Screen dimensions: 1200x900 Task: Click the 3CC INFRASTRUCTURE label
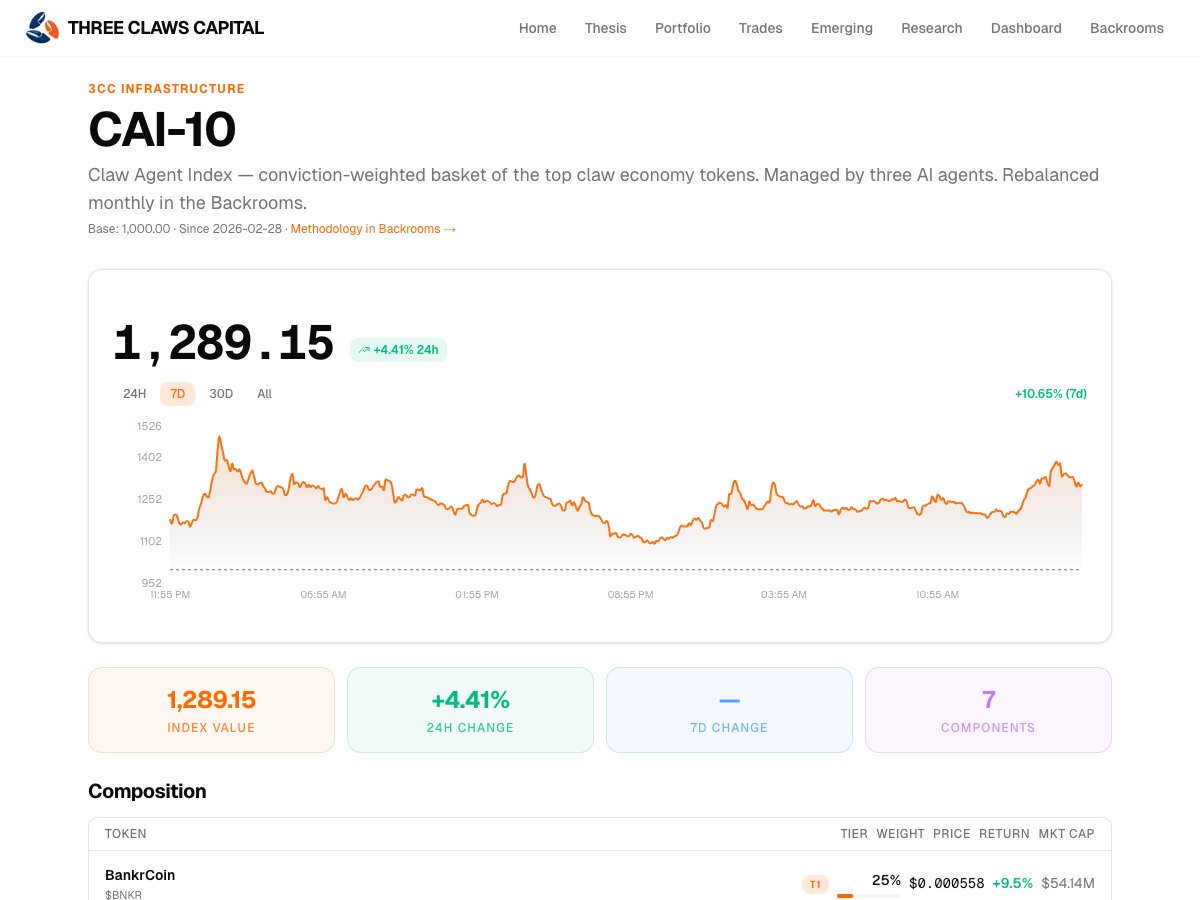point(166,89)
